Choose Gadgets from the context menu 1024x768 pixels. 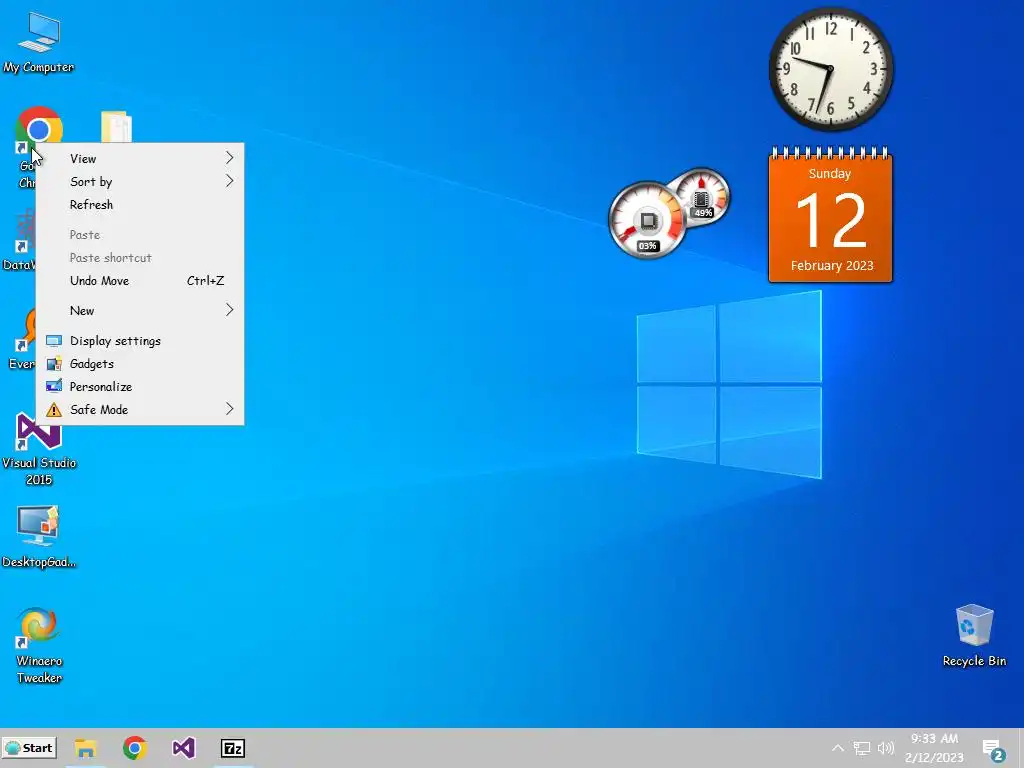tap(140, 364)
